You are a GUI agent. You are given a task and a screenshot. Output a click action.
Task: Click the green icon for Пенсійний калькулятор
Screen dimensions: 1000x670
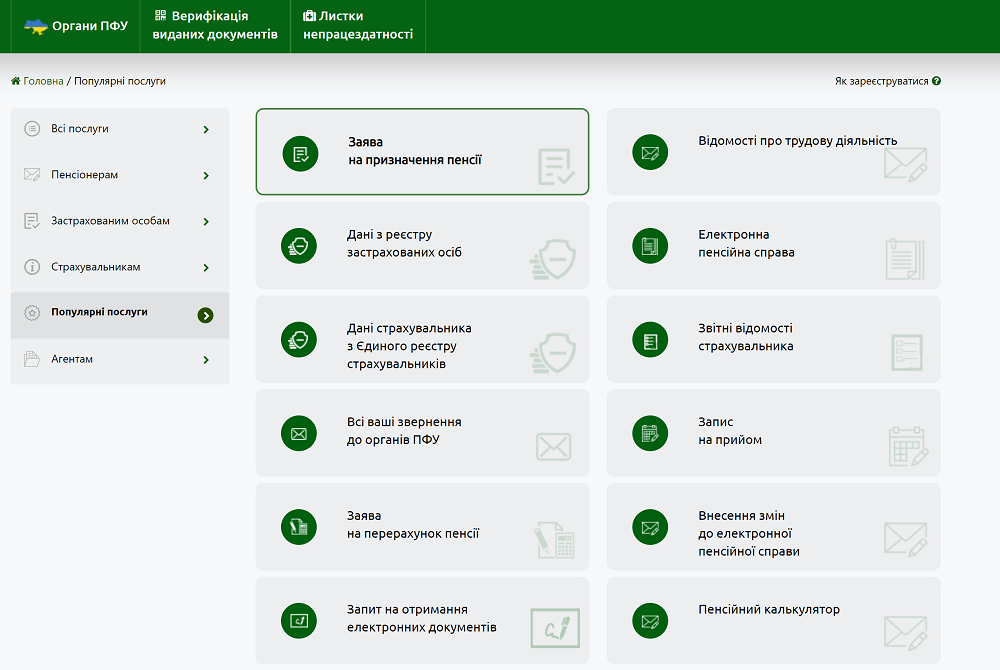(x=650, y=621)
